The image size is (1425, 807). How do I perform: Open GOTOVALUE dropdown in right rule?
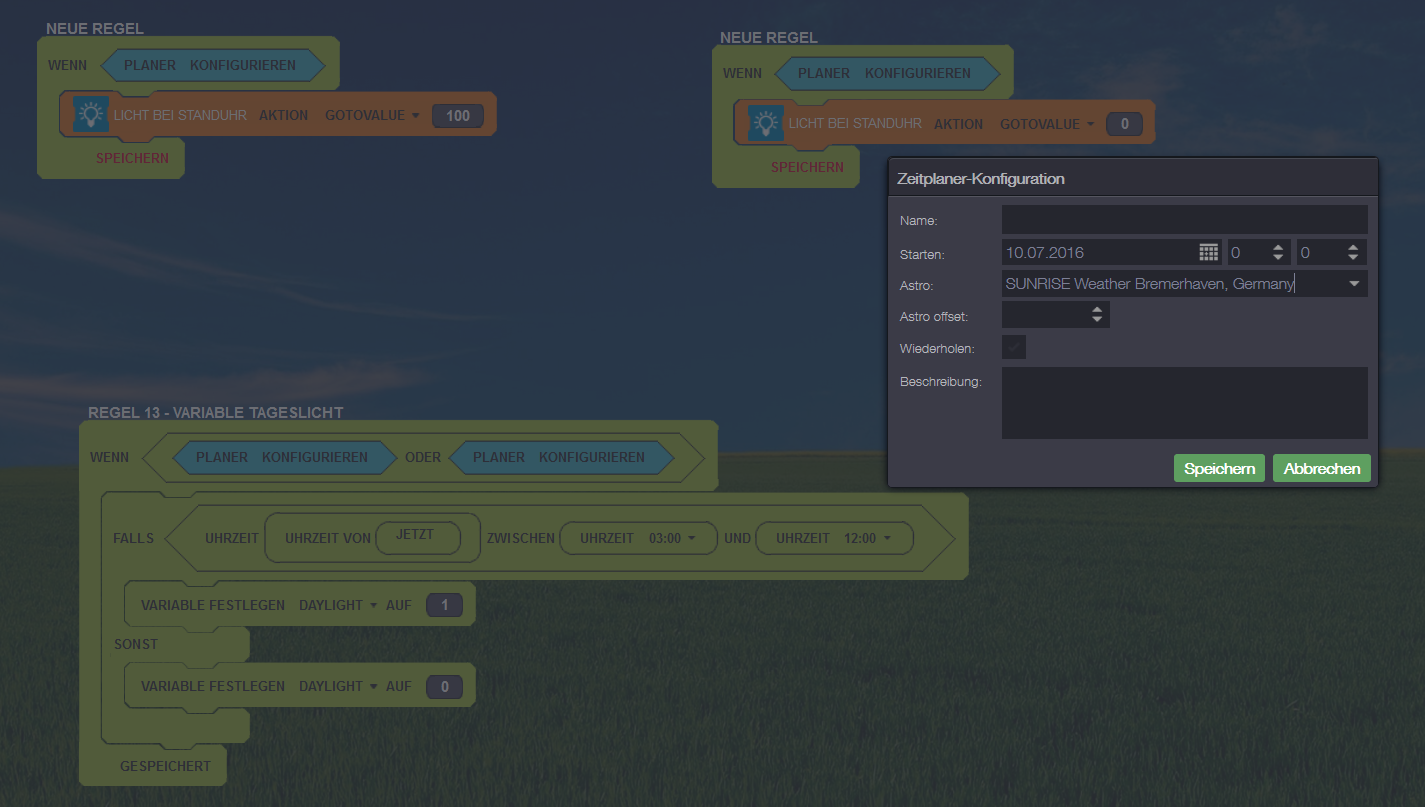[1047, 125]
